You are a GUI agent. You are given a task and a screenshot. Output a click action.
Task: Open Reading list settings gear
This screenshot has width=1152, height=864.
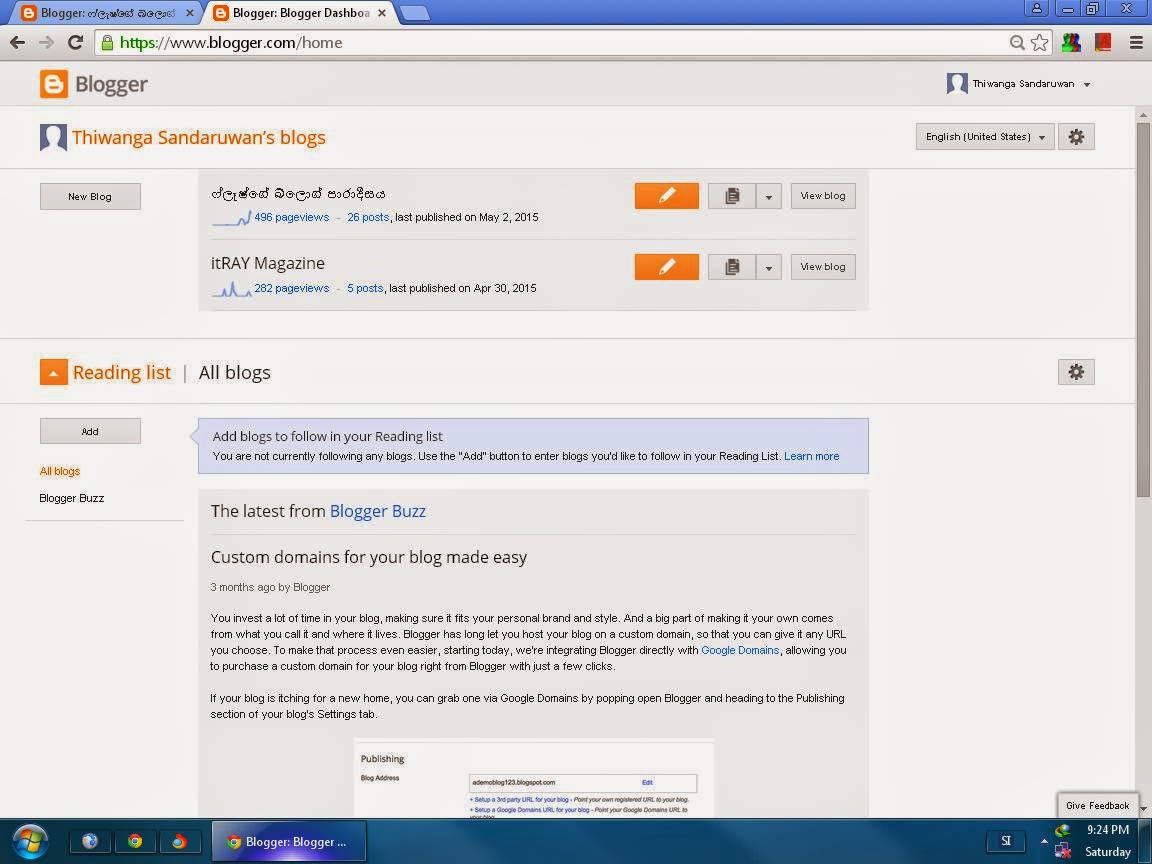(1076, 372)
